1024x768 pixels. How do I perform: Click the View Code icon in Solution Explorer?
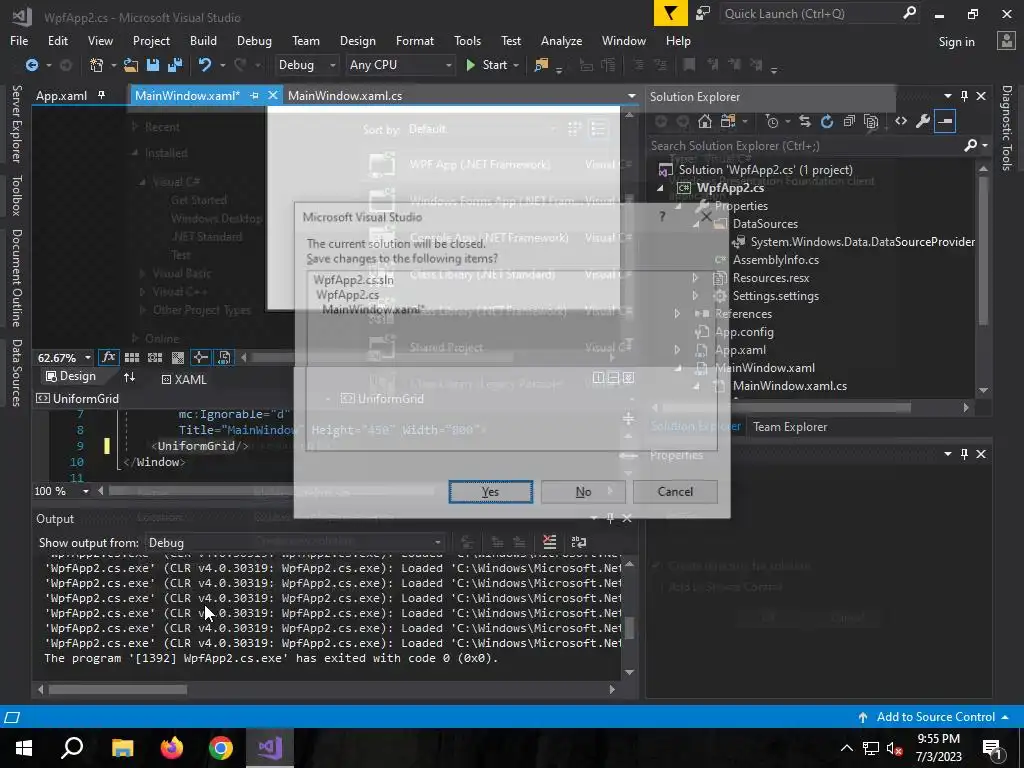(x=901, y=121)
